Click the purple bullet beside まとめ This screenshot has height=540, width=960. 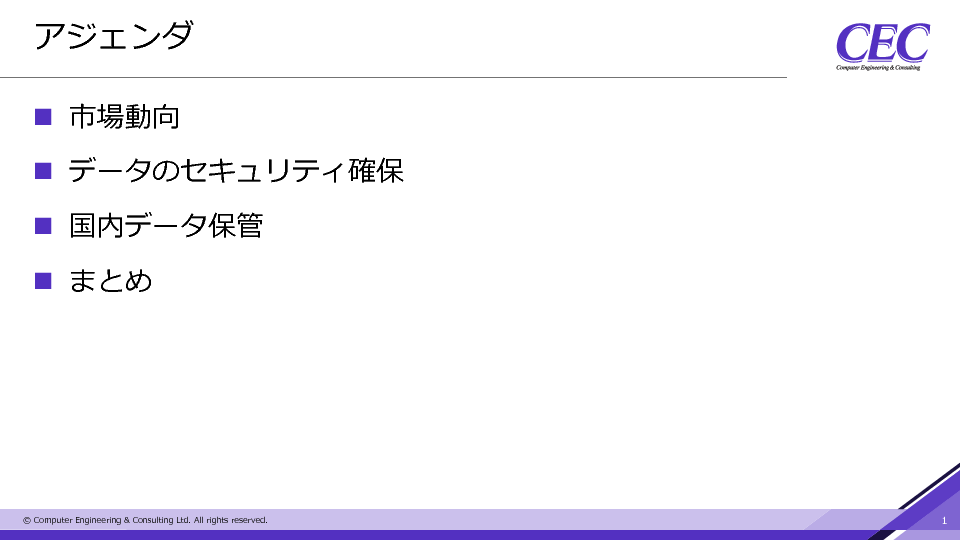click(x=43, y=280)
